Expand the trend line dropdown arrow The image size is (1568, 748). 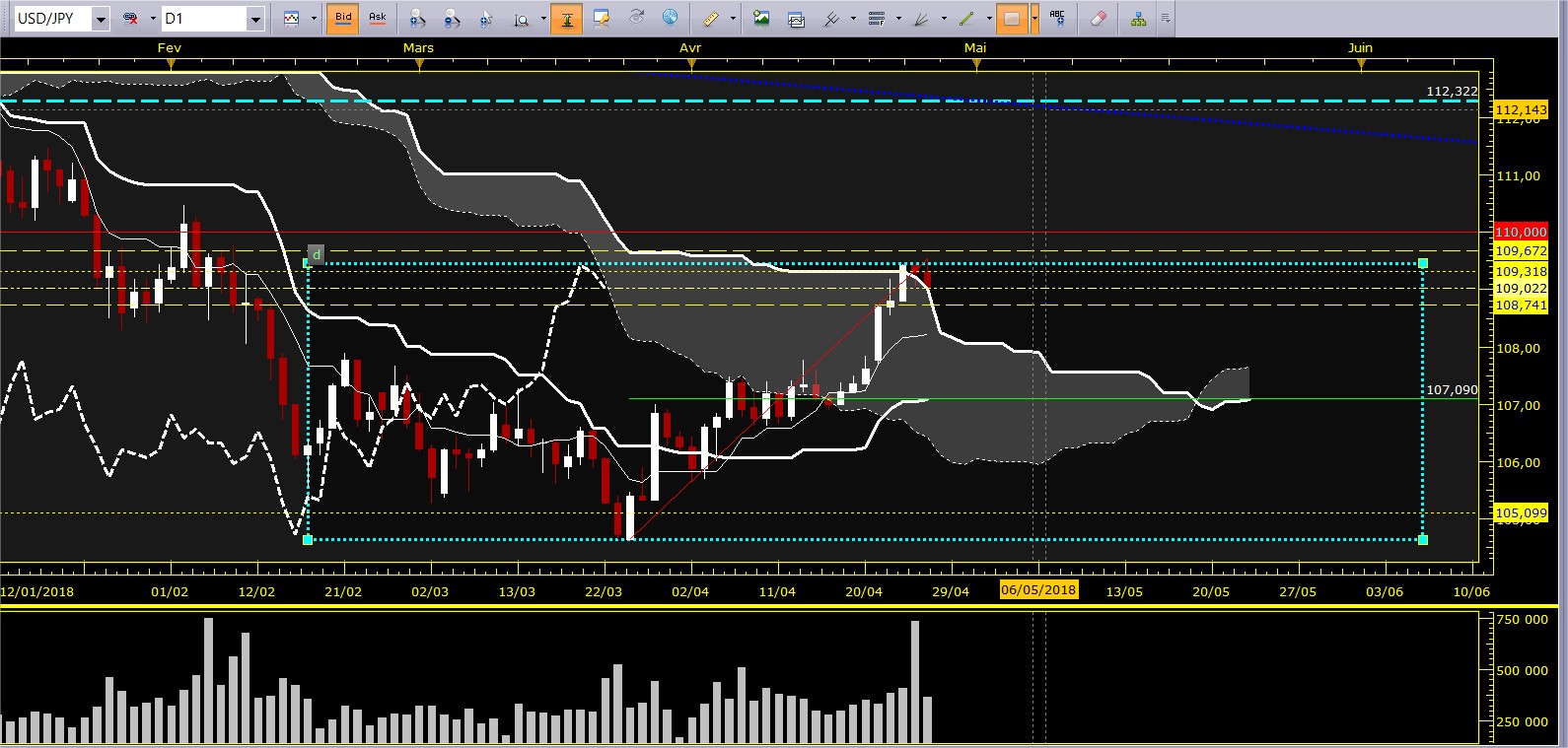click(988, 19)
